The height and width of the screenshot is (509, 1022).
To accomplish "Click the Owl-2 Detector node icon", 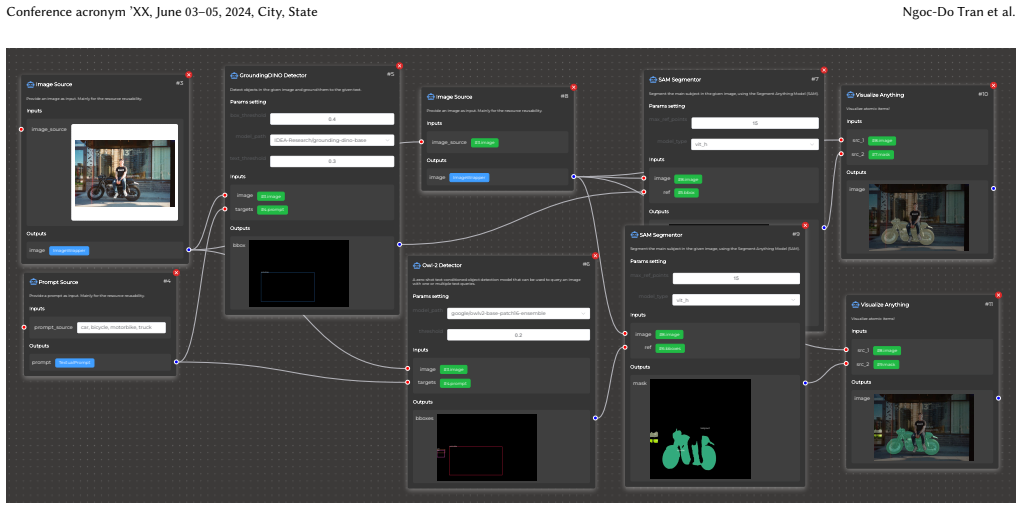I will tap(417, 264).
